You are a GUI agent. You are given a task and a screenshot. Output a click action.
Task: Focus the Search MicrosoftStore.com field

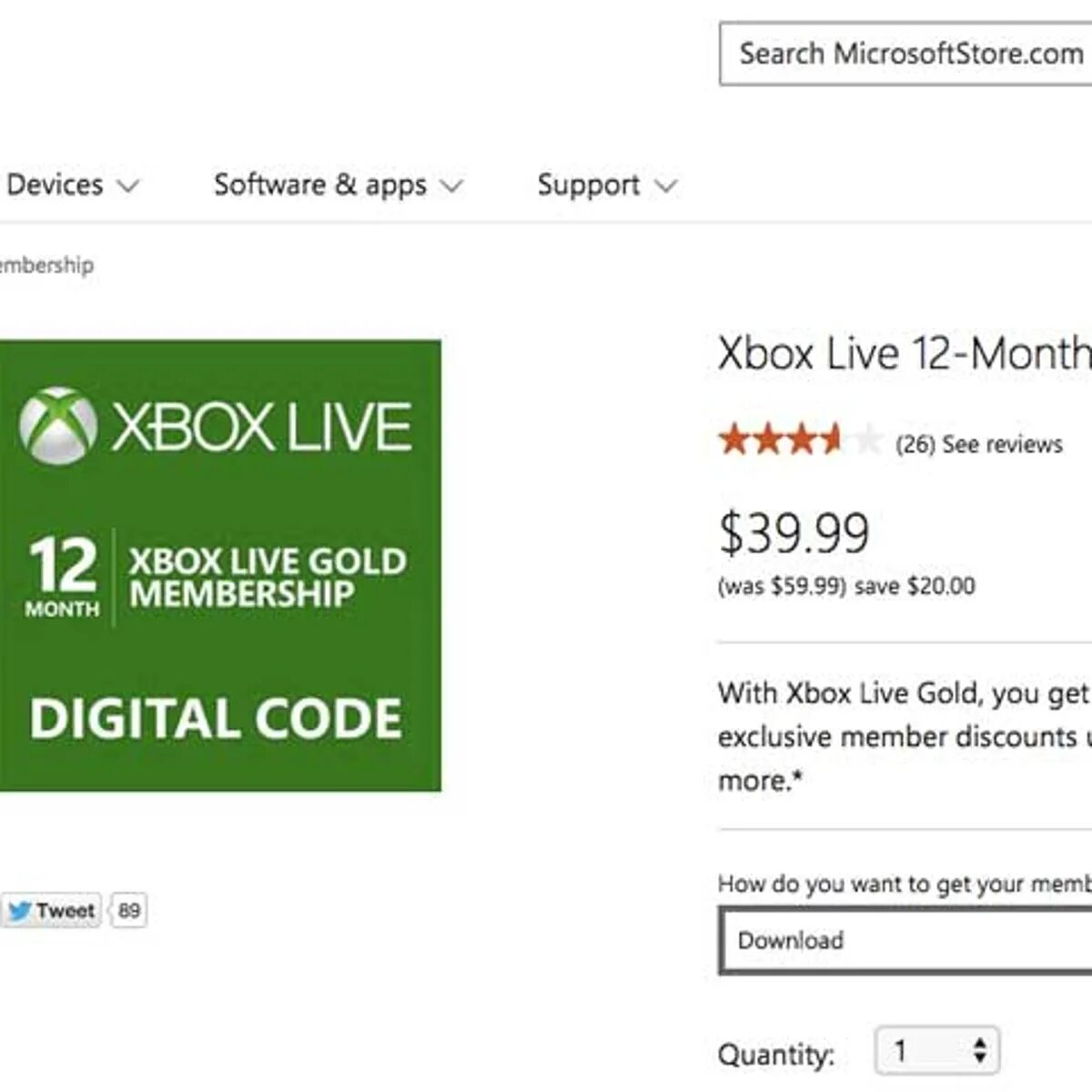(x=905, y=54)
